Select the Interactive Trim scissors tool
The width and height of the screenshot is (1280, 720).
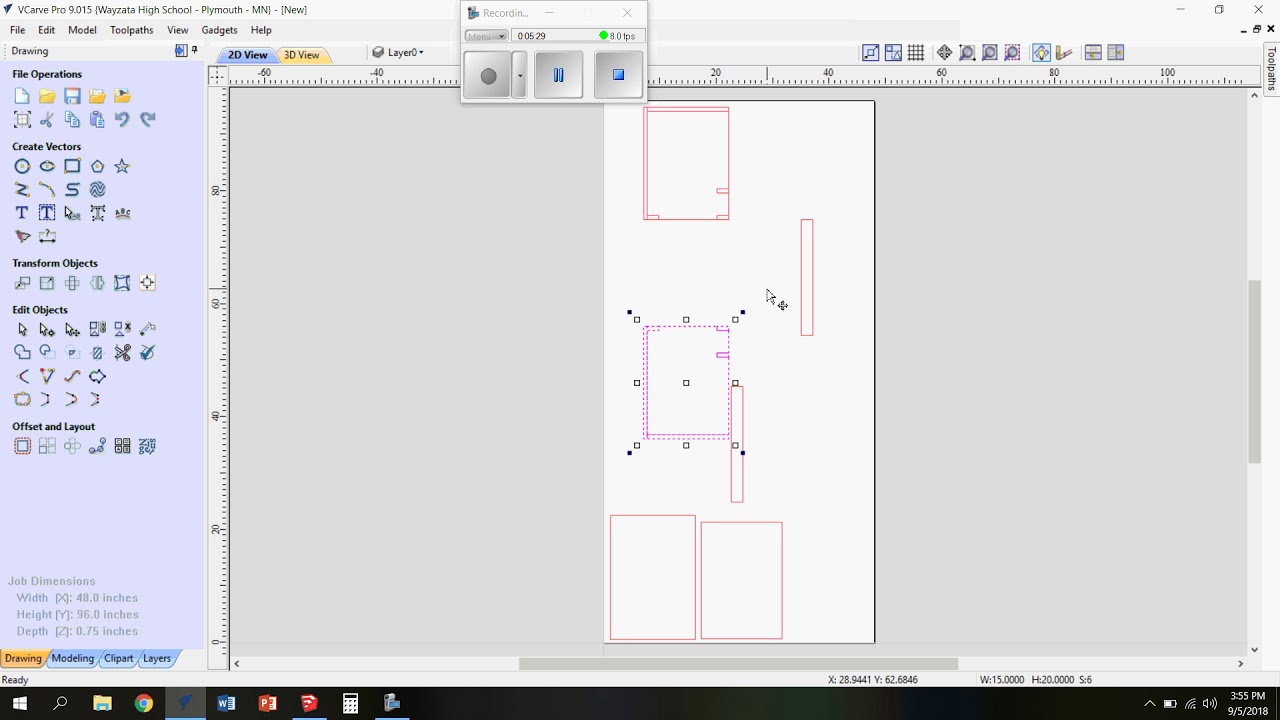(122, 352)
